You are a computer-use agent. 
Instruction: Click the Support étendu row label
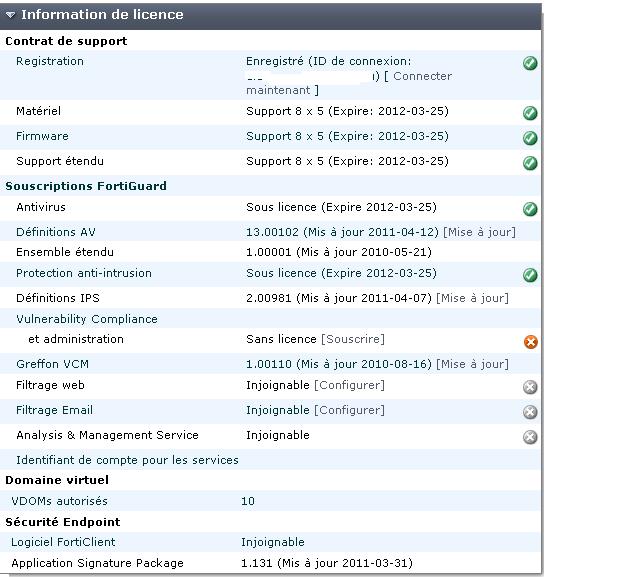tap(60, 161)
